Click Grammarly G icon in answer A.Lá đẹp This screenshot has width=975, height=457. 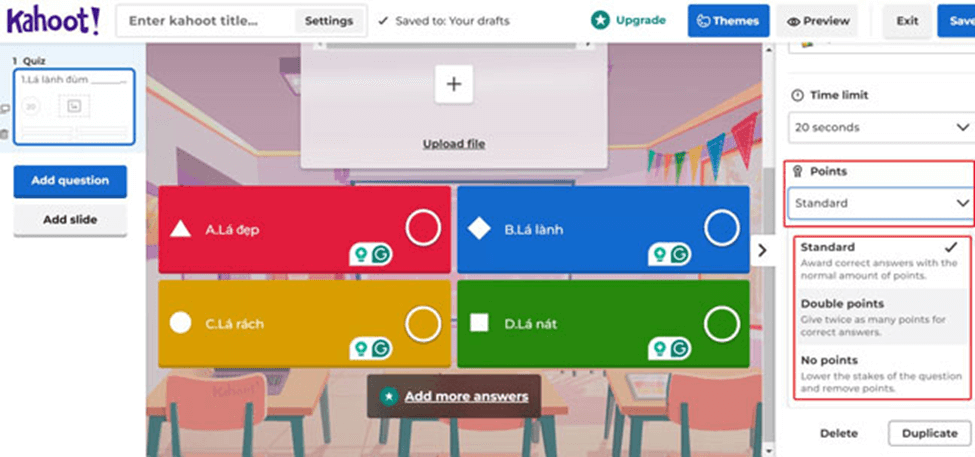[x=381, y=254]
